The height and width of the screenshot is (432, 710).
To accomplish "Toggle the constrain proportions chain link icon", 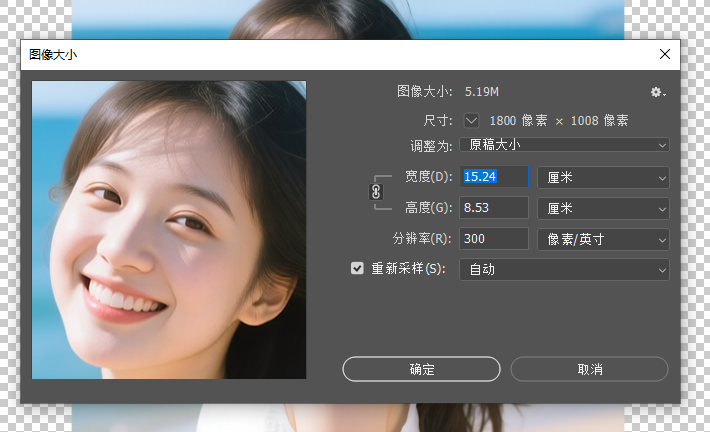I will 376,192.
